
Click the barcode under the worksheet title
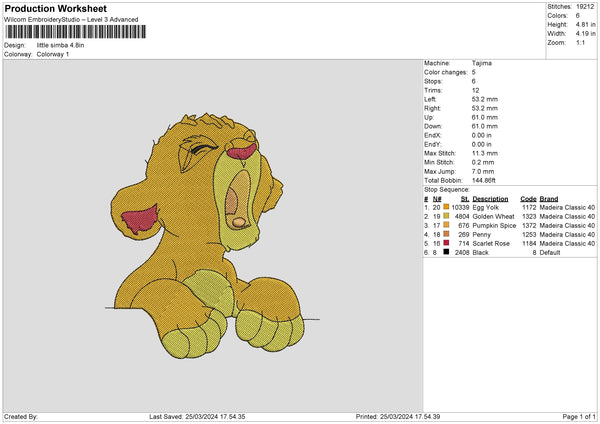75,32
